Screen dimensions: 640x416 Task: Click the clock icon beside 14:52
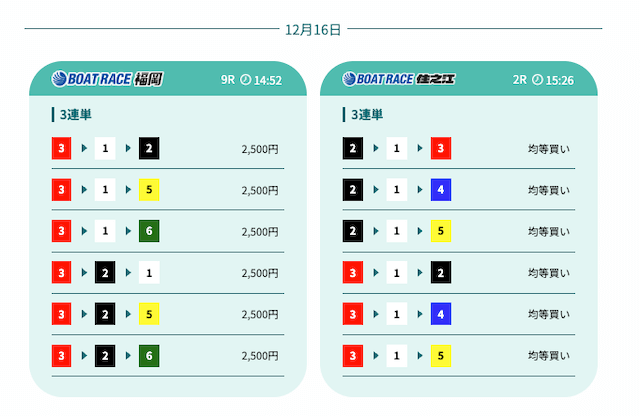(x=246, y=80)
